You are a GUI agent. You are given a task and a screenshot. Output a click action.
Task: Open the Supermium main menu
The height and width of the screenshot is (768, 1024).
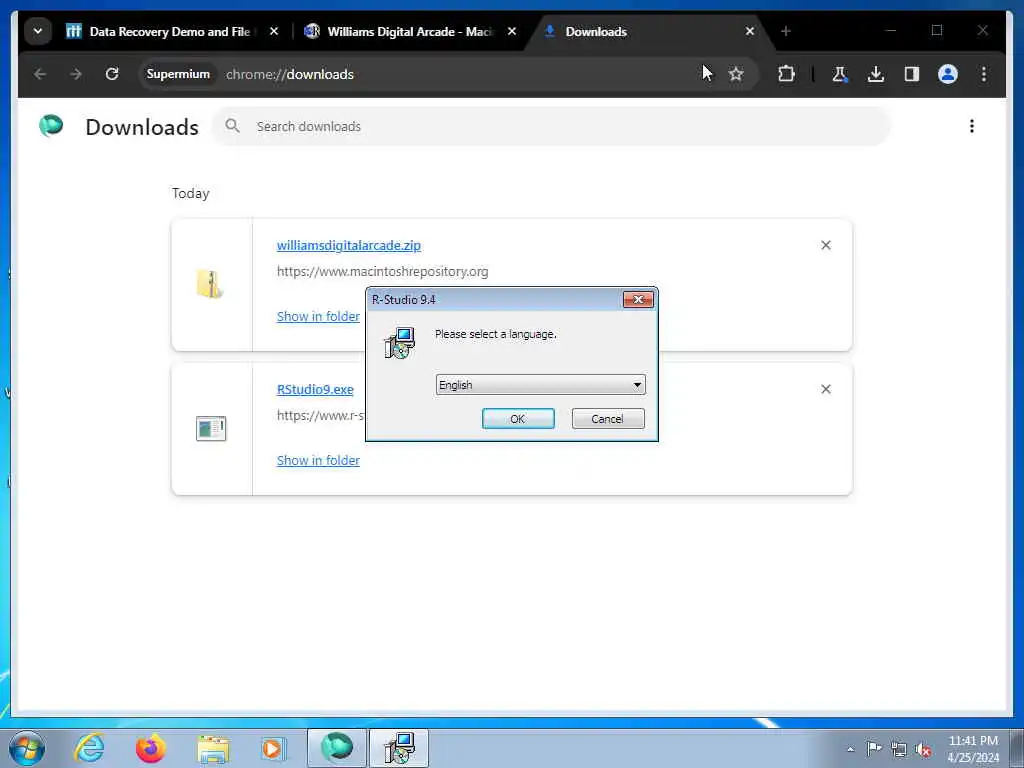pos(984,74)
